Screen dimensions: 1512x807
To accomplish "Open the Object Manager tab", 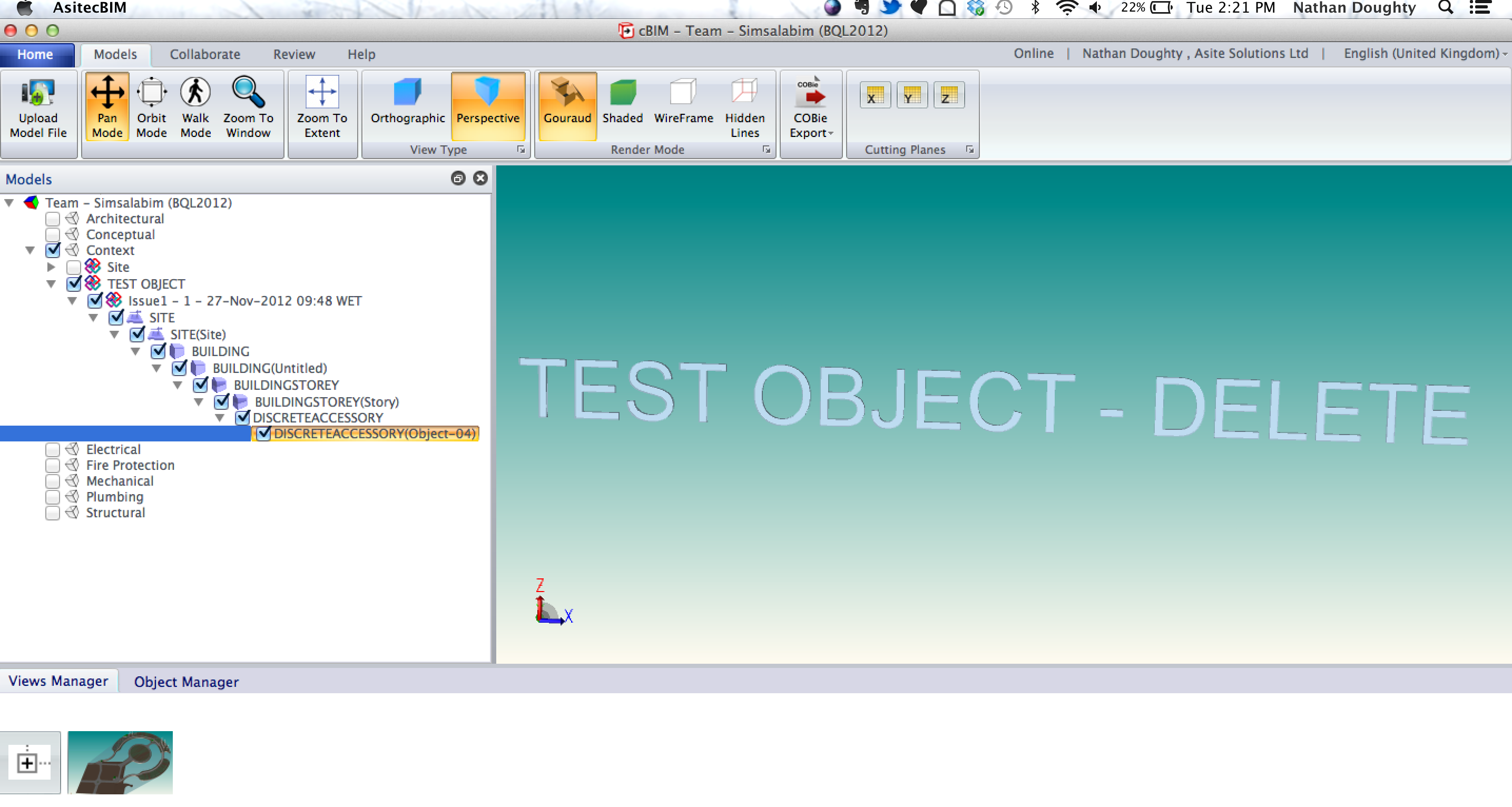I will (x=186, y=682).
